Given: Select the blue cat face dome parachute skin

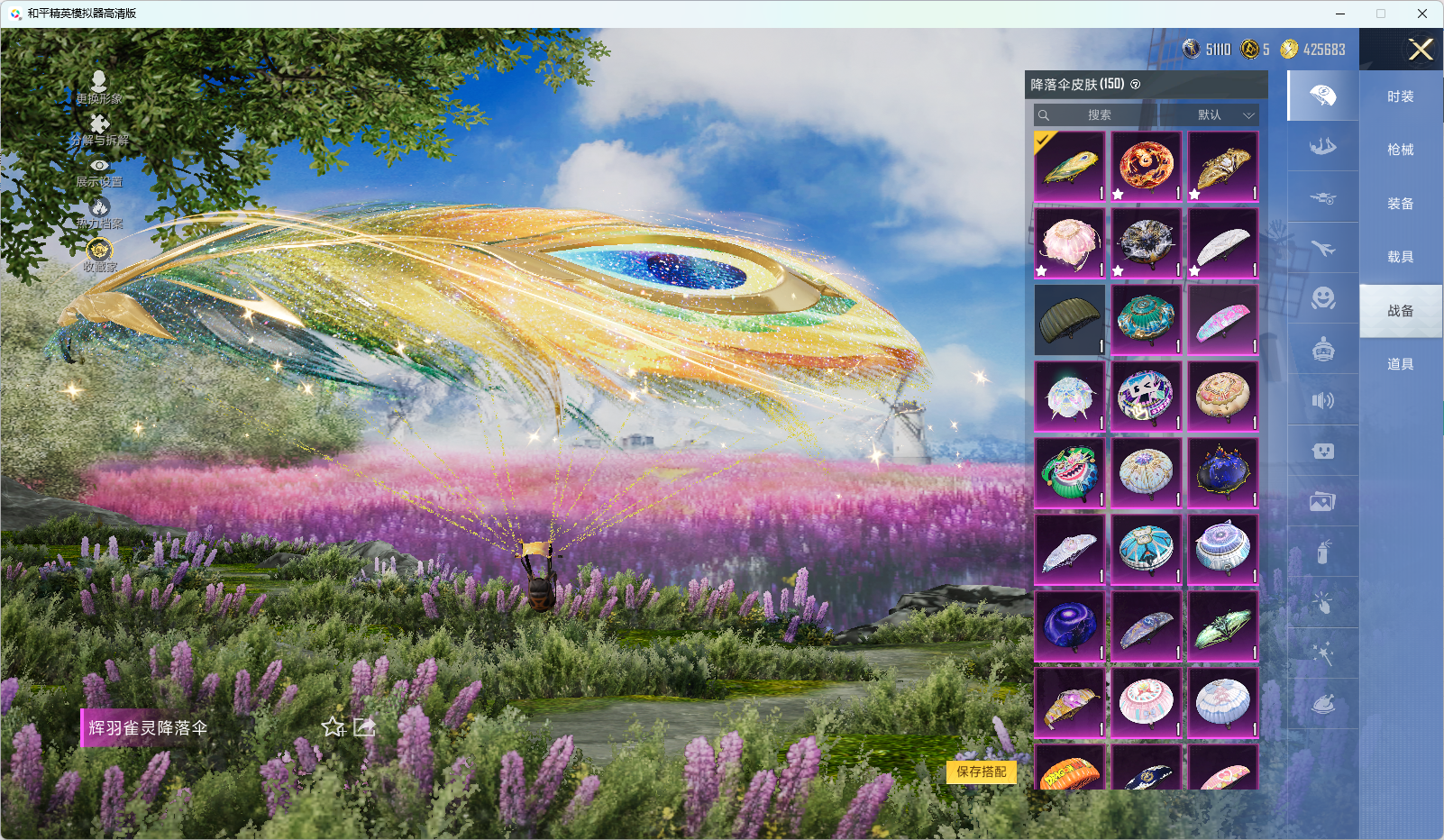Looking at the screenshot, I should (1147, 550).
